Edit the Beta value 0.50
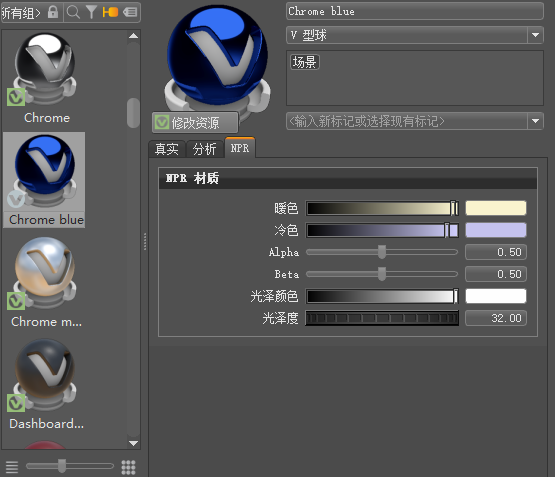 coord(496,274)
